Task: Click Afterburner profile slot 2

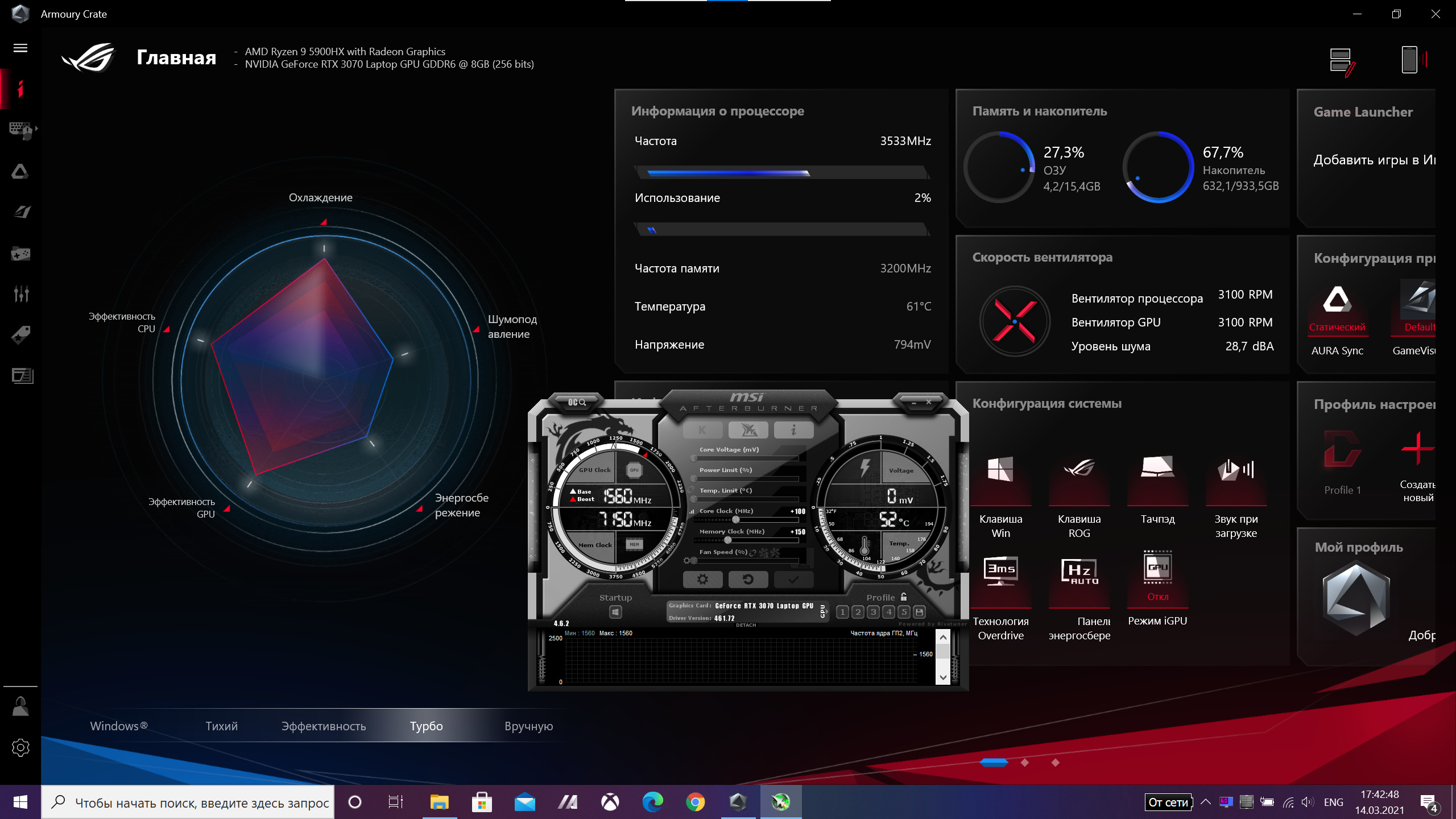Action: [x=858, y=612]
